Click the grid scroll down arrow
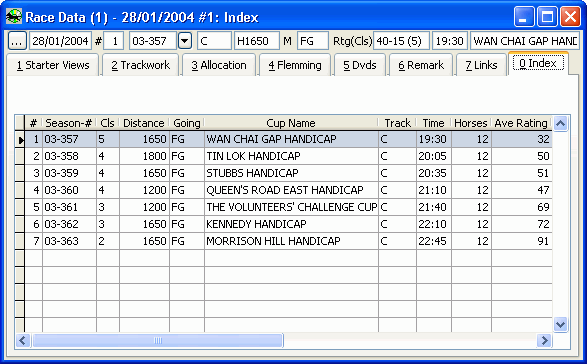 560,324
